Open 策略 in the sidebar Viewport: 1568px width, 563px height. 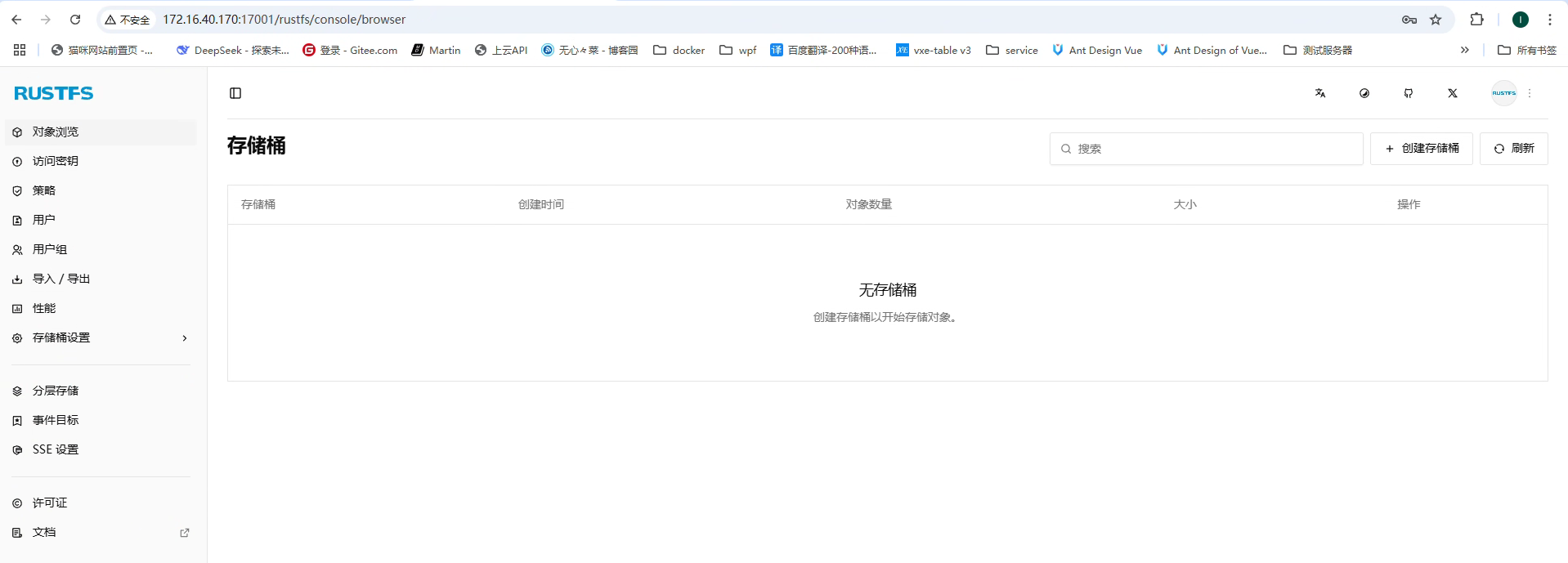[x=101, y=190]
